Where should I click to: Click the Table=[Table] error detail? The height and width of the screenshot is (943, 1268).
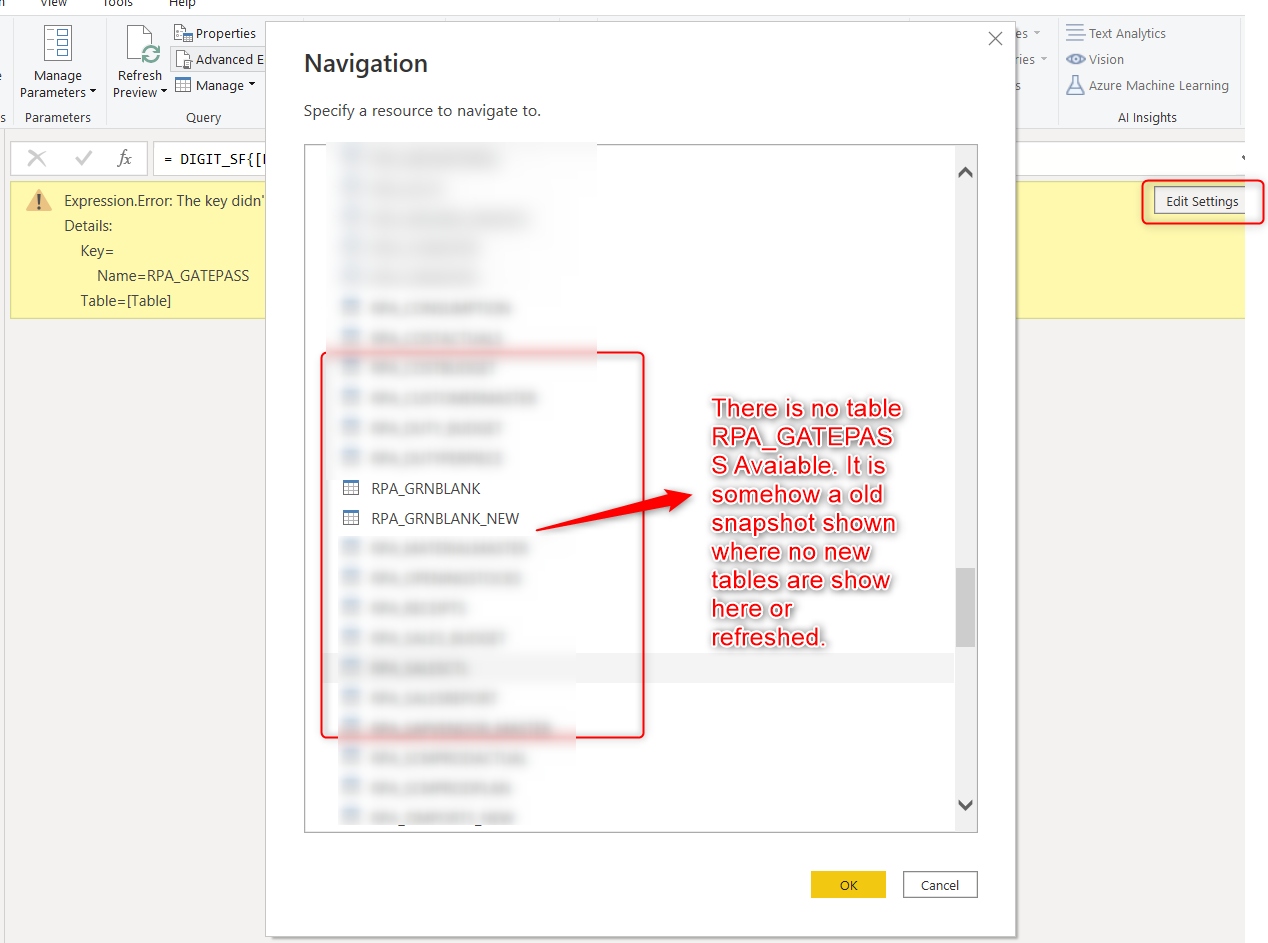pyautogui.click(x=126, y=300)
